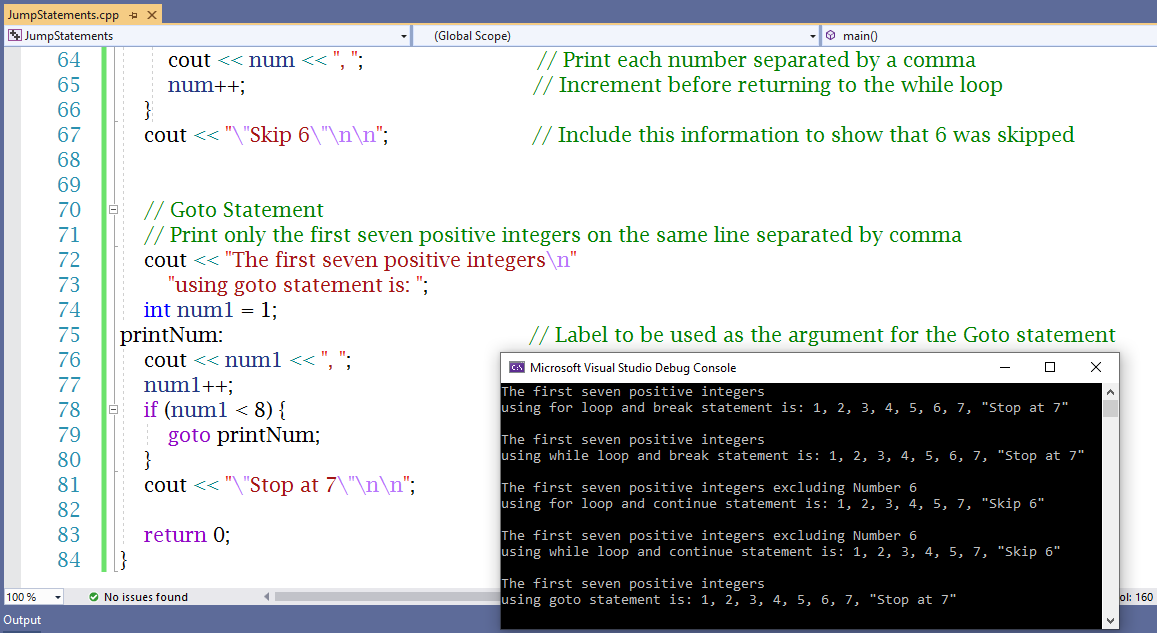
Task: Click the printNum: label on line 75
Action: pos(171,335)
